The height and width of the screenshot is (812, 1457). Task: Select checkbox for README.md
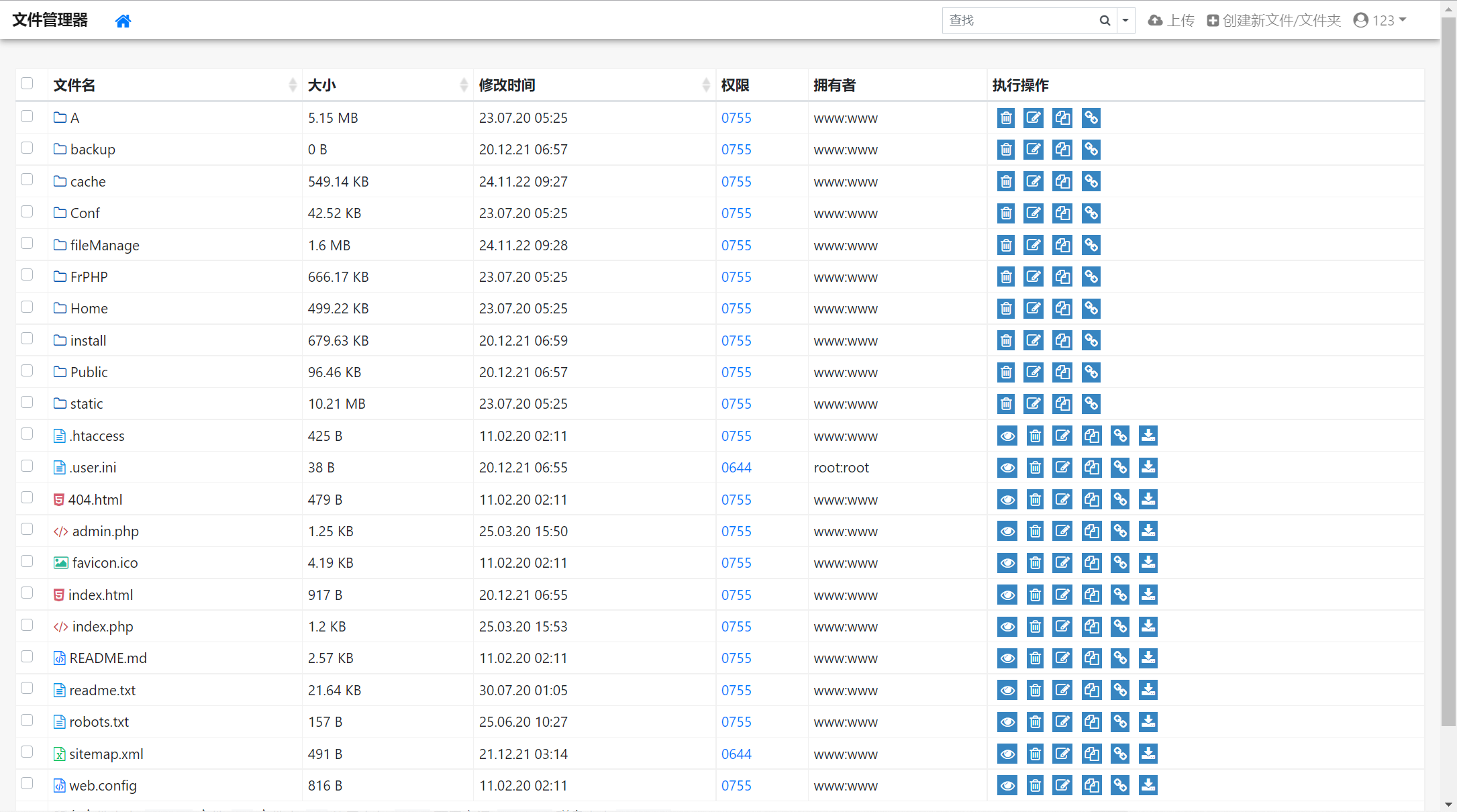tap(27, 656)
